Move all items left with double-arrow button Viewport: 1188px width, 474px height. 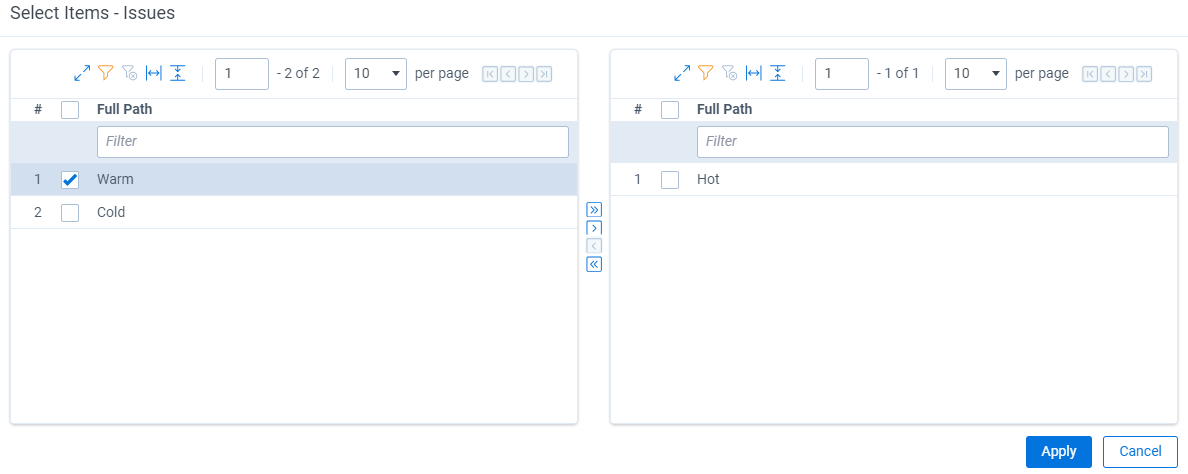click(594, 264)
